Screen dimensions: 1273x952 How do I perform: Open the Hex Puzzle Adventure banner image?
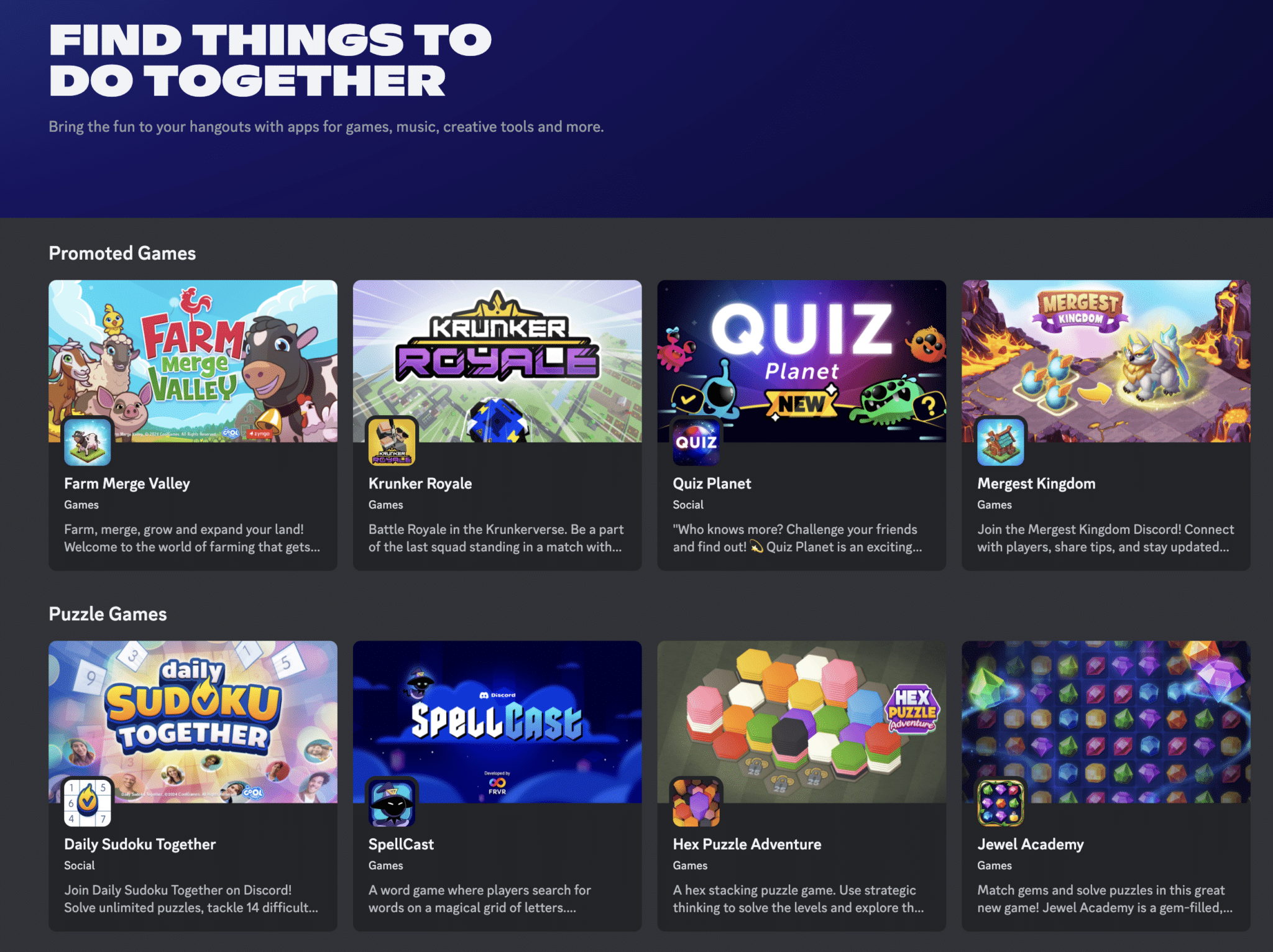click(802, 722)
